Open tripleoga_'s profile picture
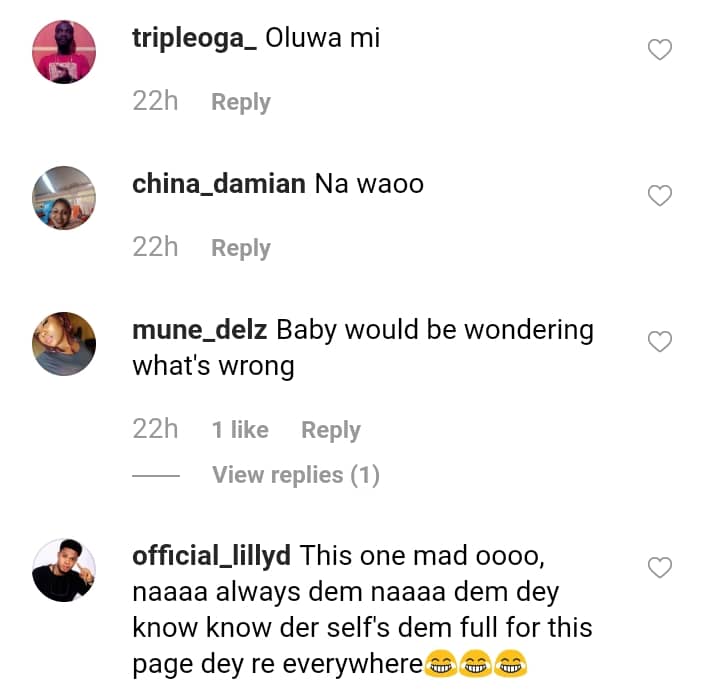Viewport: 720px width, 698px height. (64, 51)
